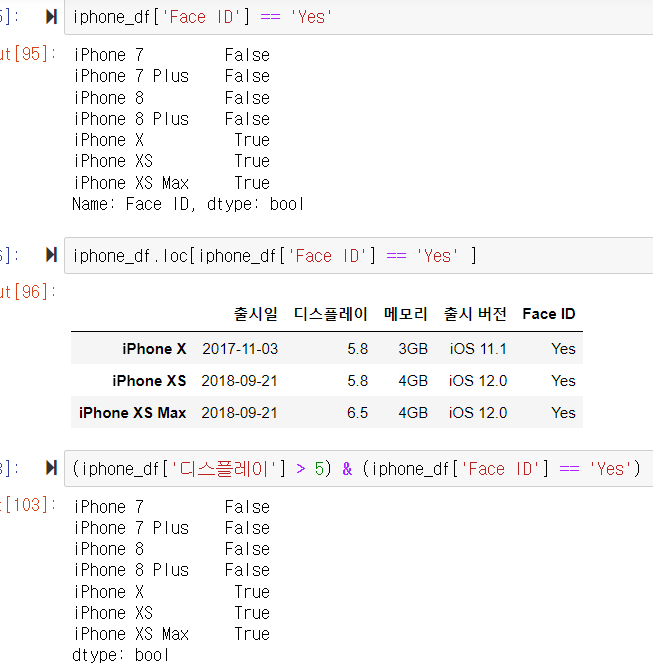The width and height of the screenshot is (653, 670).
Task: Click the iPhone XS Max row label in table
Action: (132, 413)
